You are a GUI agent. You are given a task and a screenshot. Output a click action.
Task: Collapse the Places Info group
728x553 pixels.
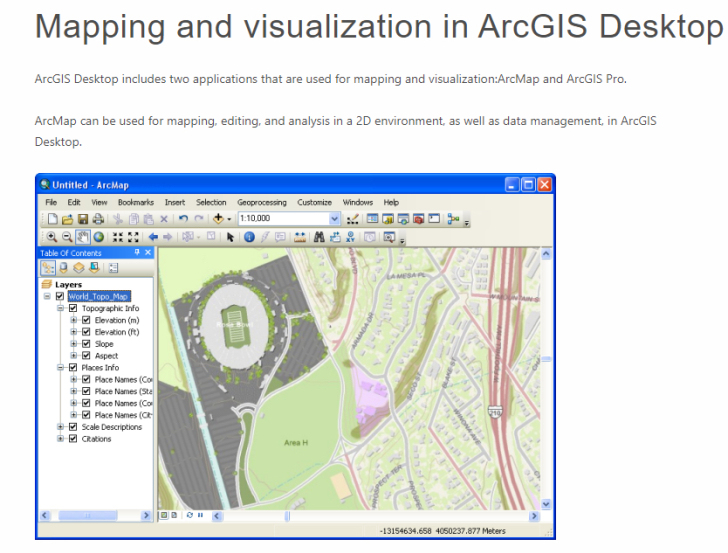coord(60,368)
